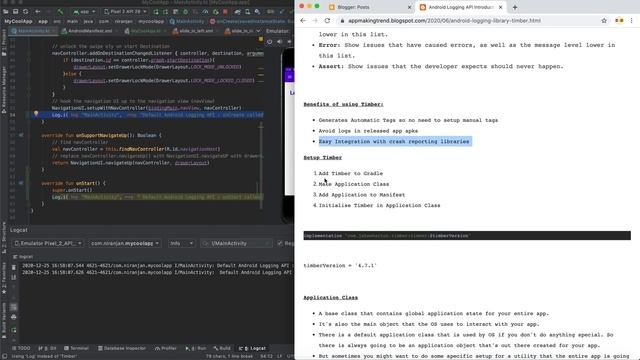Click the green Debug bug icon
Image resolution: width=640 pixels, height=360 pixels.
coord(185,11)
